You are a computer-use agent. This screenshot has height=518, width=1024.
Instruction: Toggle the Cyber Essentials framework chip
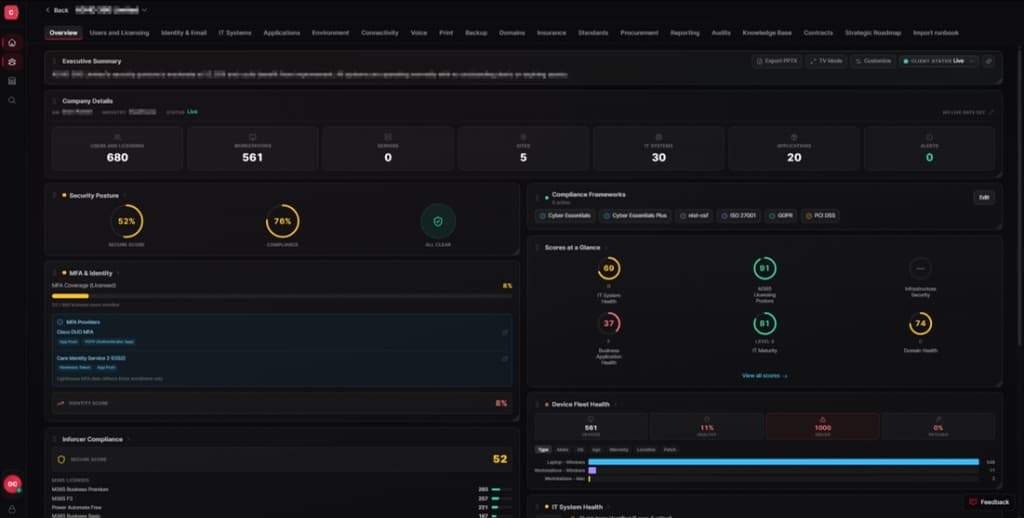tap(565, 216)
